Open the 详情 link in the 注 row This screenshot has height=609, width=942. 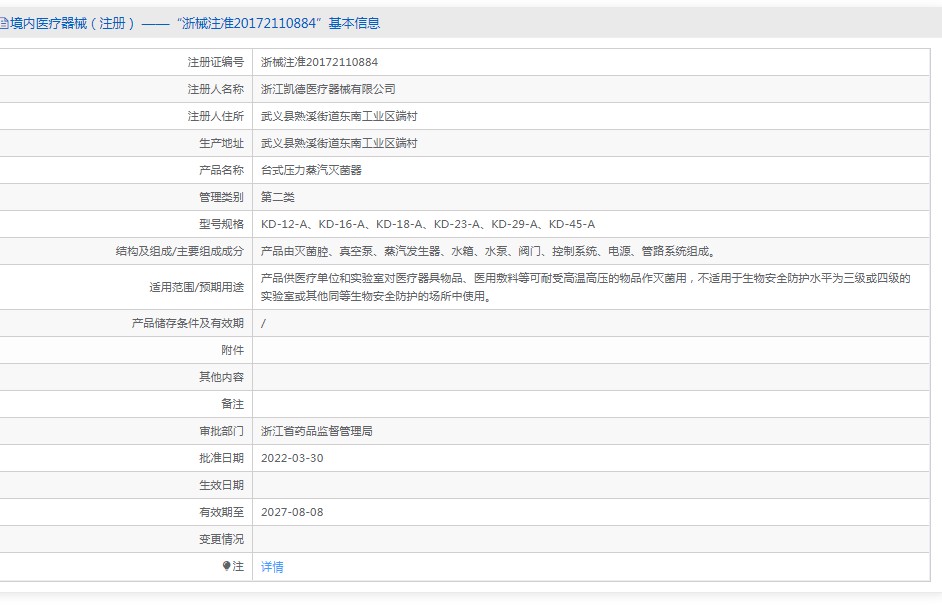click(272, 566)
